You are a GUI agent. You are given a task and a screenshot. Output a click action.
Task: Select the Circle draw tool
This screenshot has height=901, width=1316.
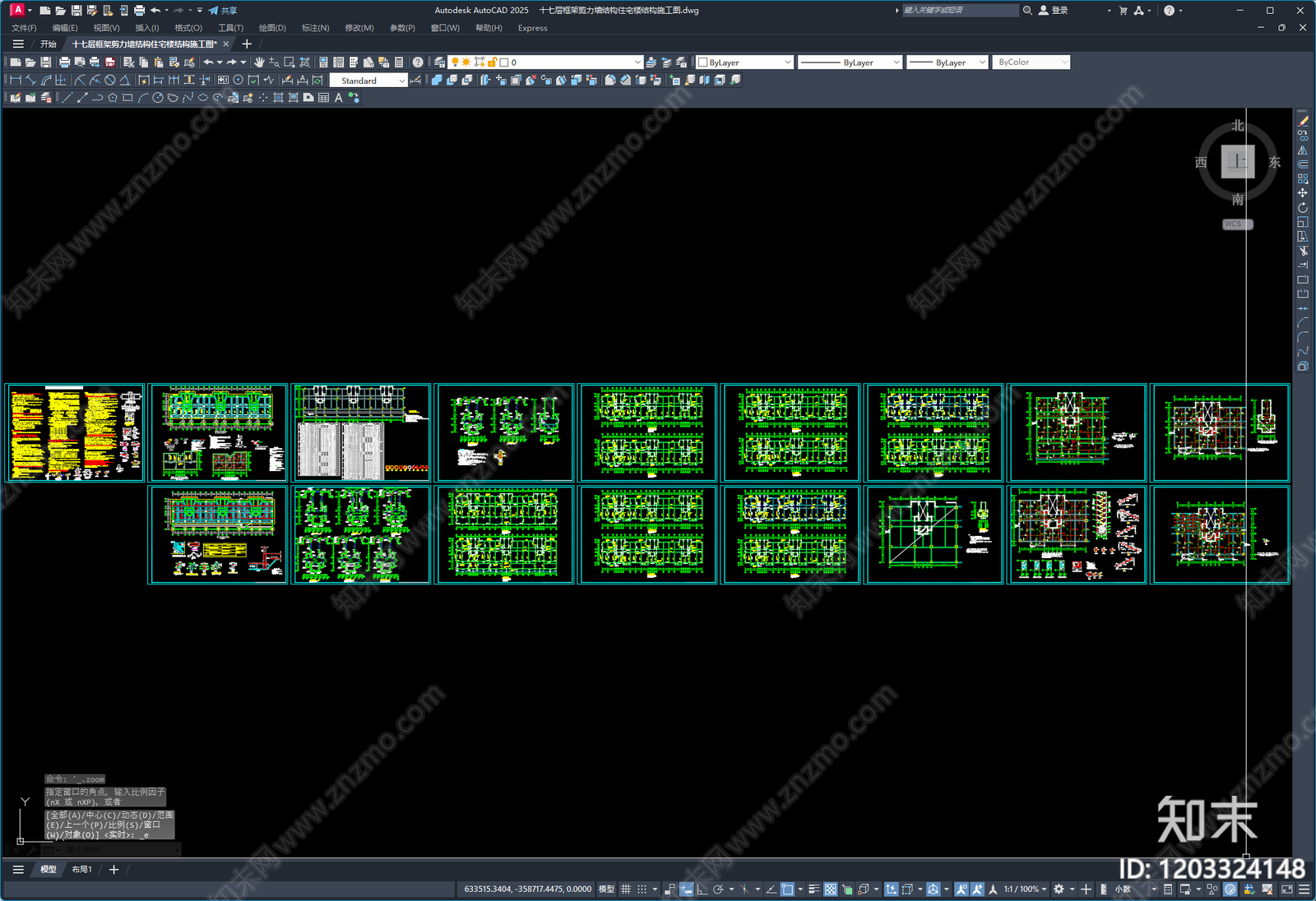pyautogui.click(x=158, y=98)
